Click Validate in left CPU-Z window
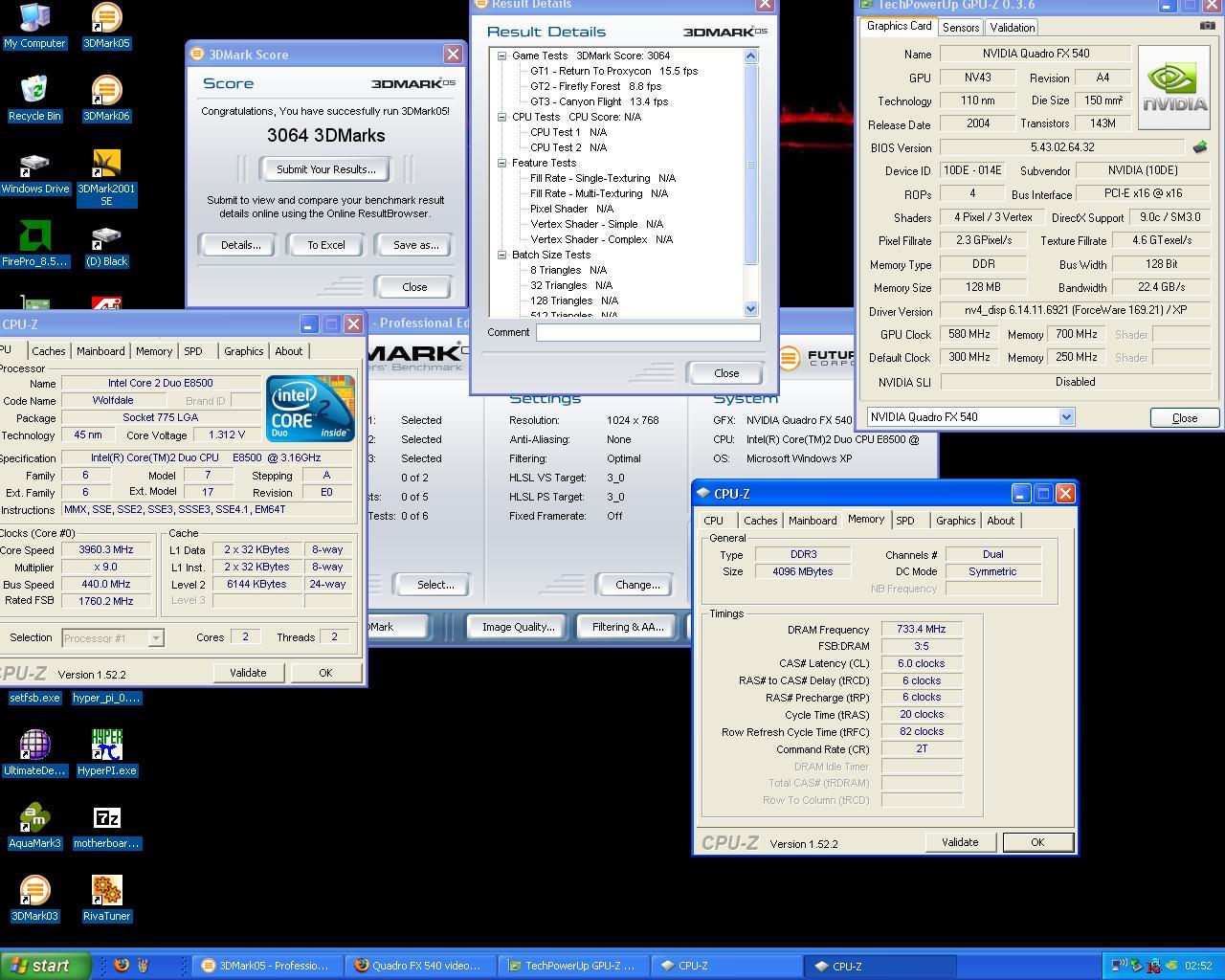1225x980 pixels. click(248, 673)
